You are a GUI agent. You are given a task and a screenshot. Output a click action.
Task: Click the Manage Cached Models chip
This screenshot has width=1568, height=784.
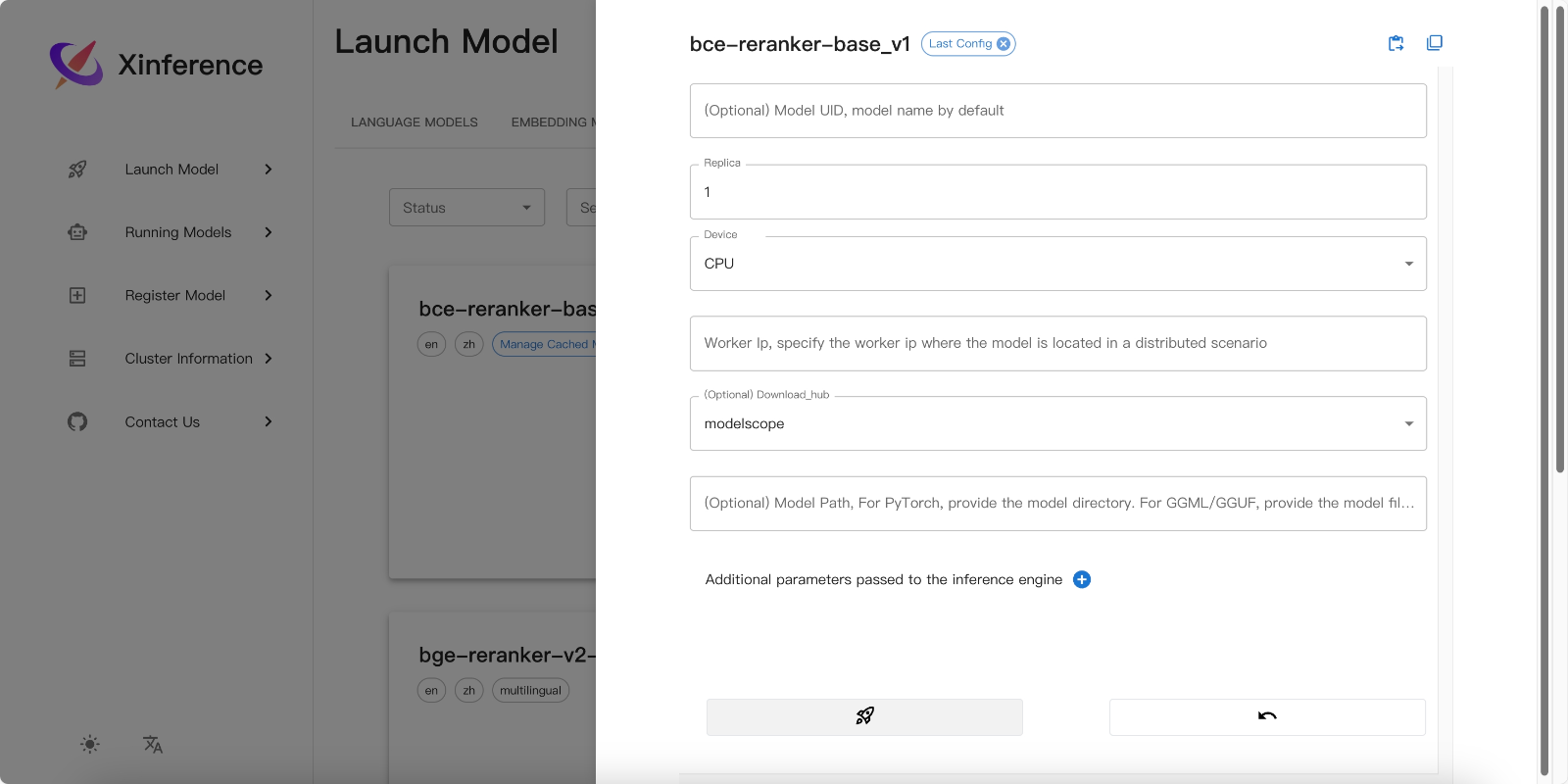[545, 344]
